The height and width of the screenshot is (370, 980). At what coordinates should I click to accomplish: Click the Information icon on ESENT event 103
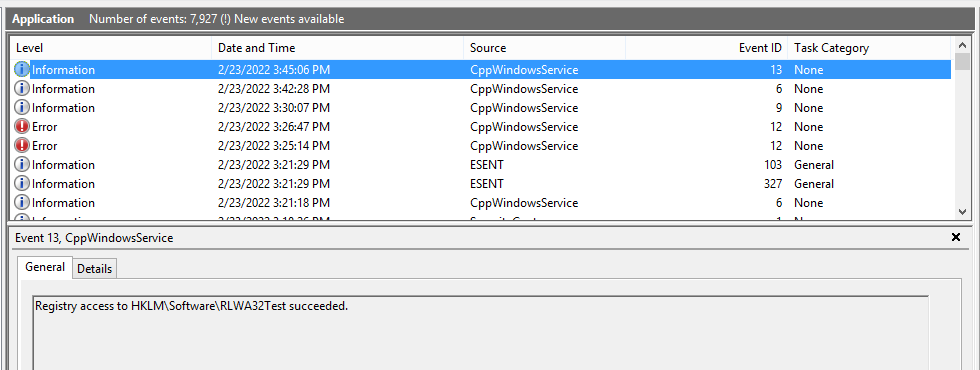pos(22,165)
